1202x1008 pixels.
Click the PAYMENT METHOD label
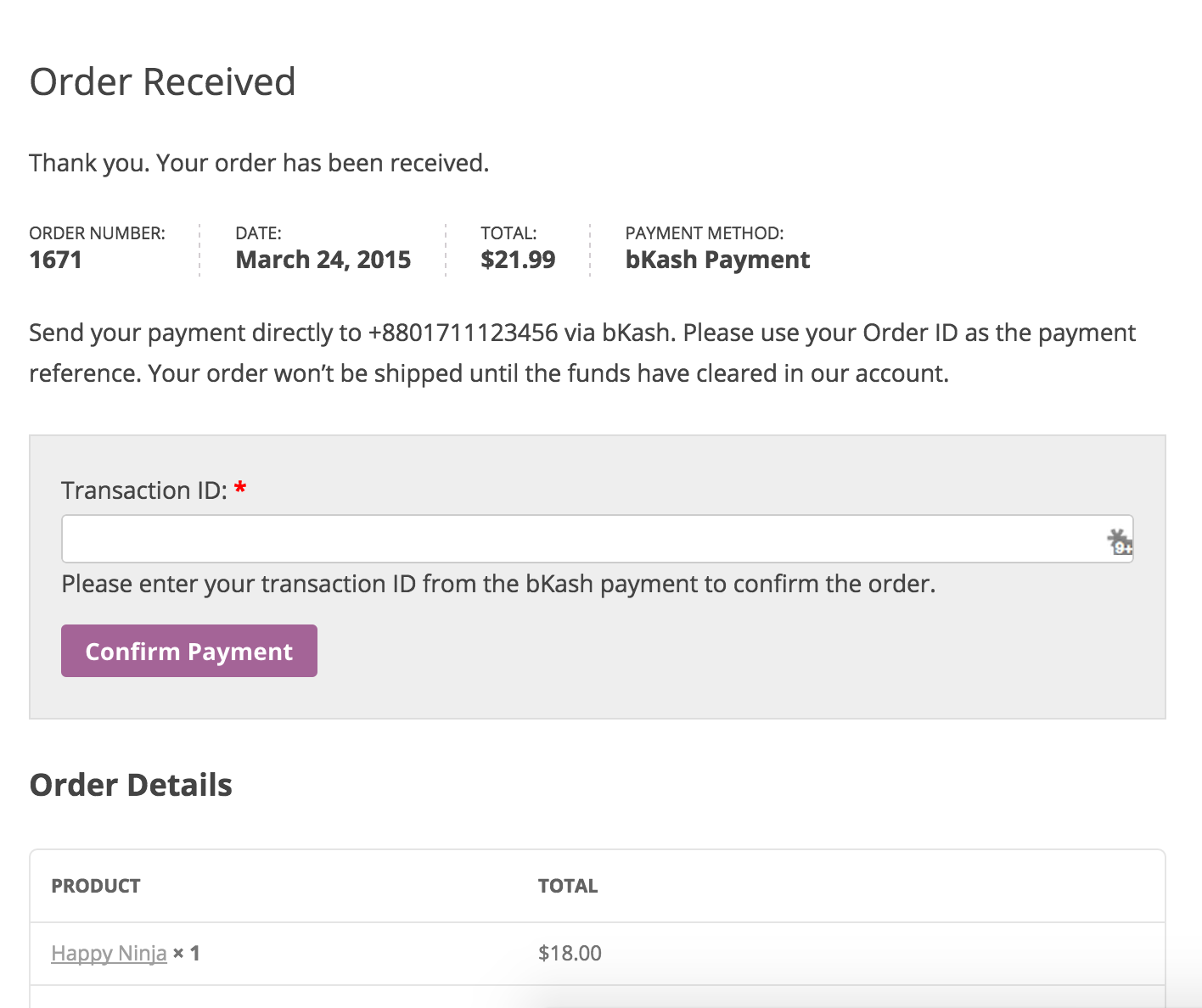point(704,233)
